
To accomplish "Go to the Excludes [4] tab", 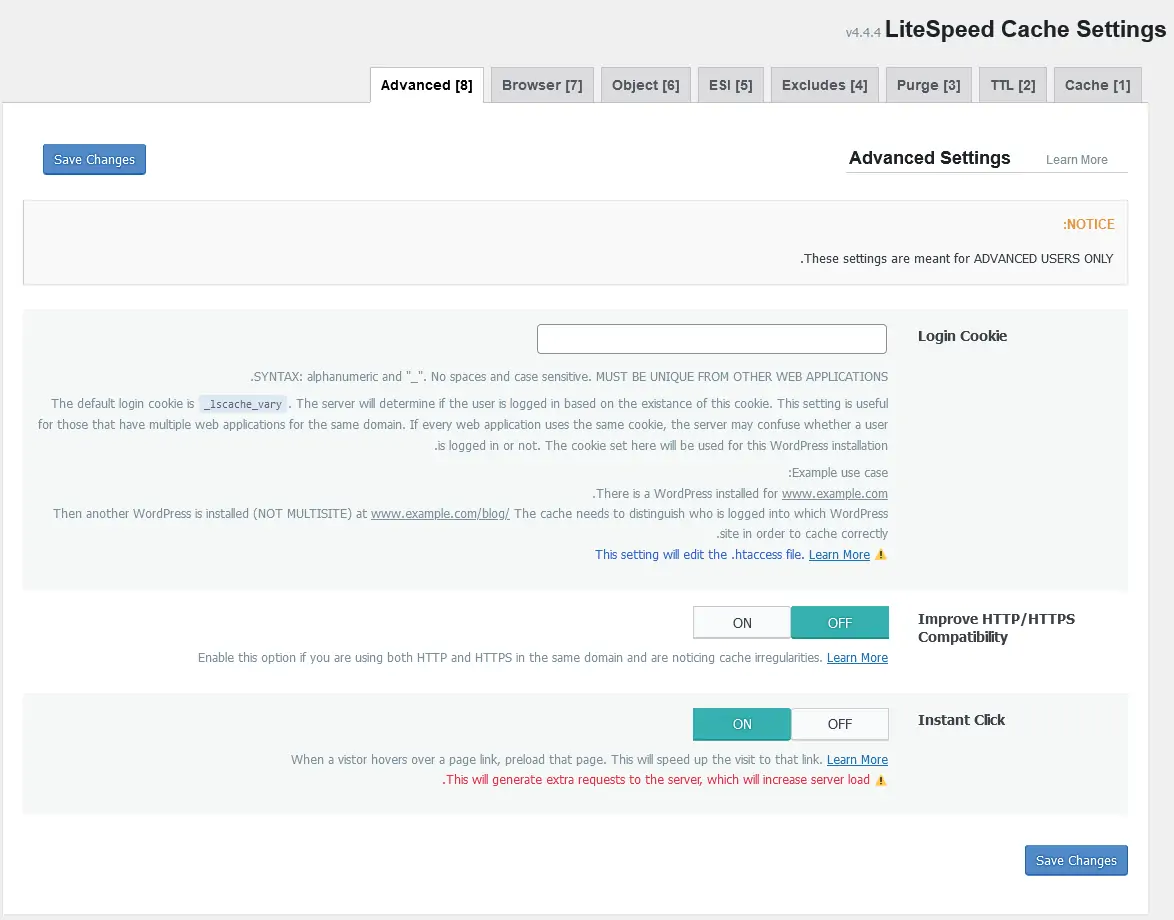I will click(x=824, y=85).
